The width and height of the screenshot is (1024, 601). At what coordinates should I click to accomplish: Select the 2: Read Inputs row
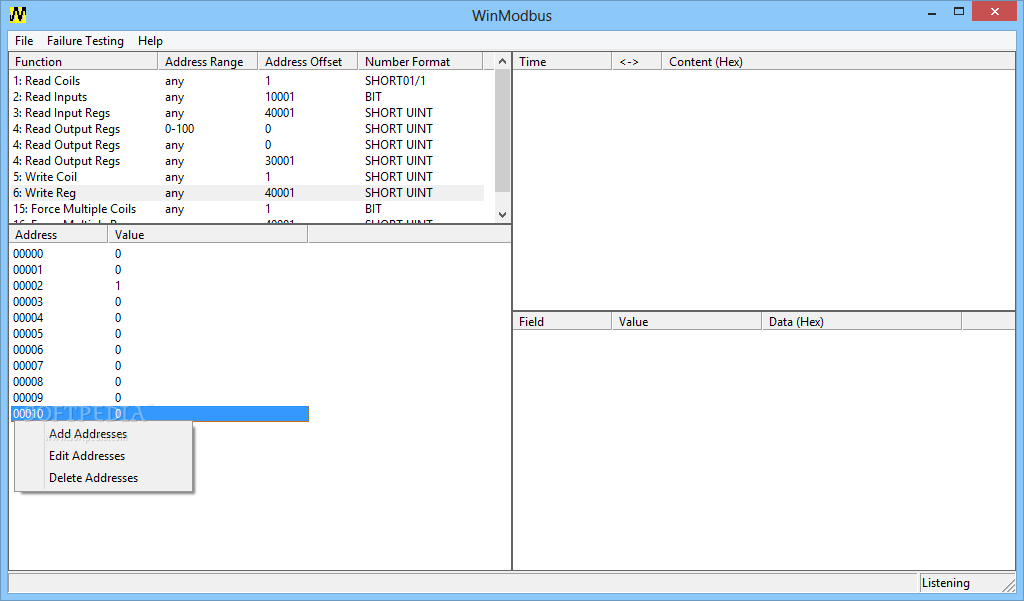coord(248,97)
